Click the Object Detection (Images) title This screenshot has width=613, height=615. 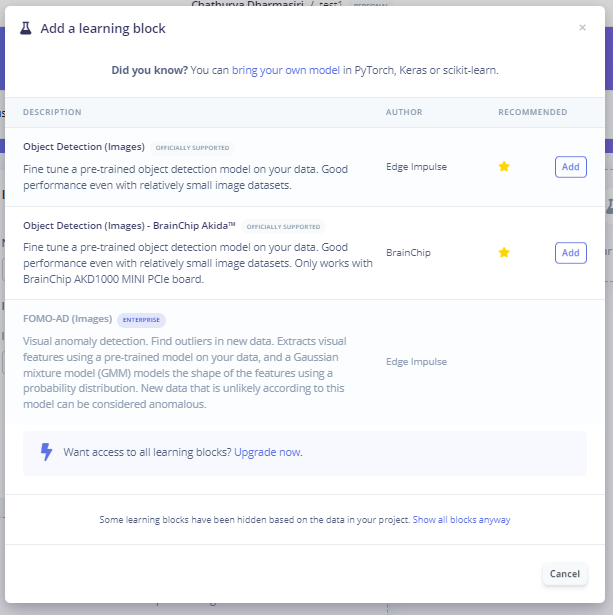(x=84, y=147)
